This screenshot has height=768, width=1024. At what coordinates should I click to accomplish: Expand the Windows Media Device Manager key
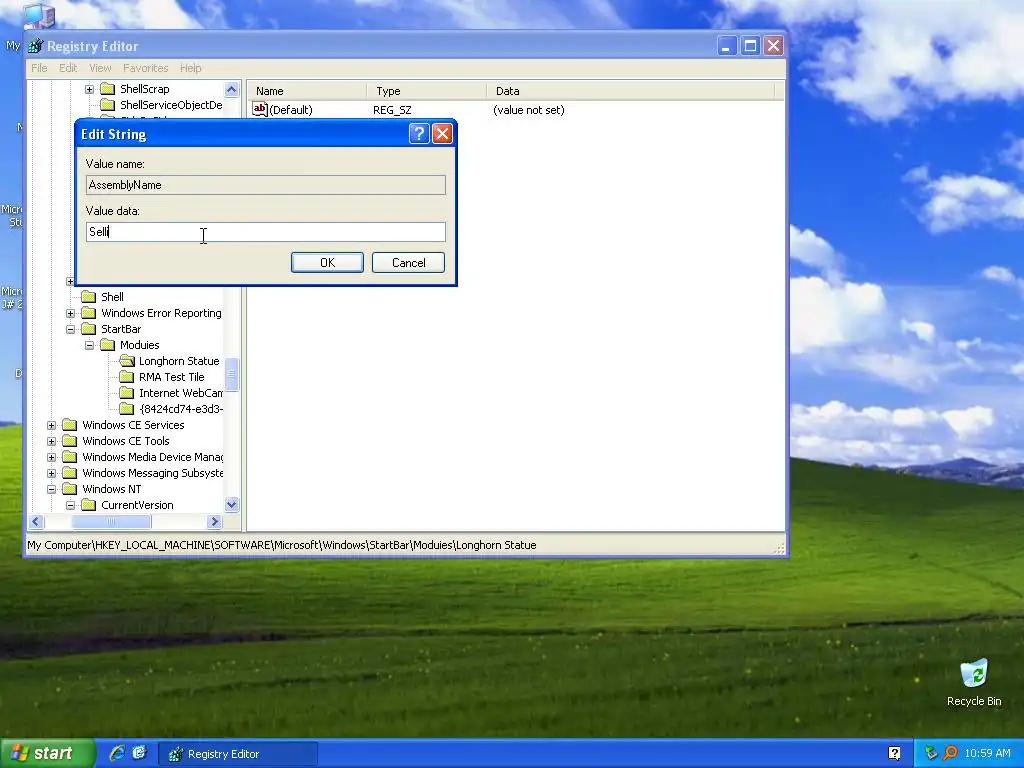point(52,457)
